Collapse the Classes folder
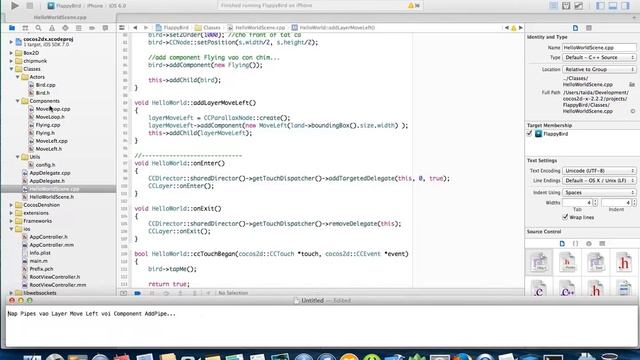This screenshot has width=640, height=360. pos(11,69)
